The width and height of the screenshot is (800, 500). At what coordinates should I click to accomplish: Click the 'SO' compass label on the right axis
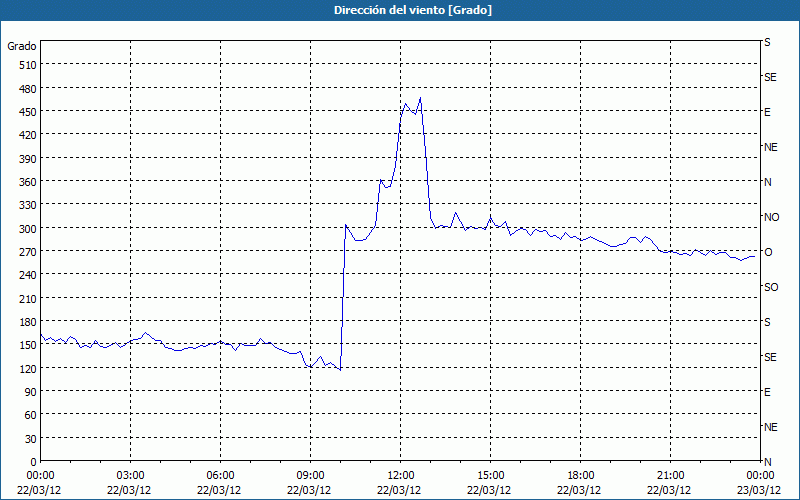(x=771, y=287)
